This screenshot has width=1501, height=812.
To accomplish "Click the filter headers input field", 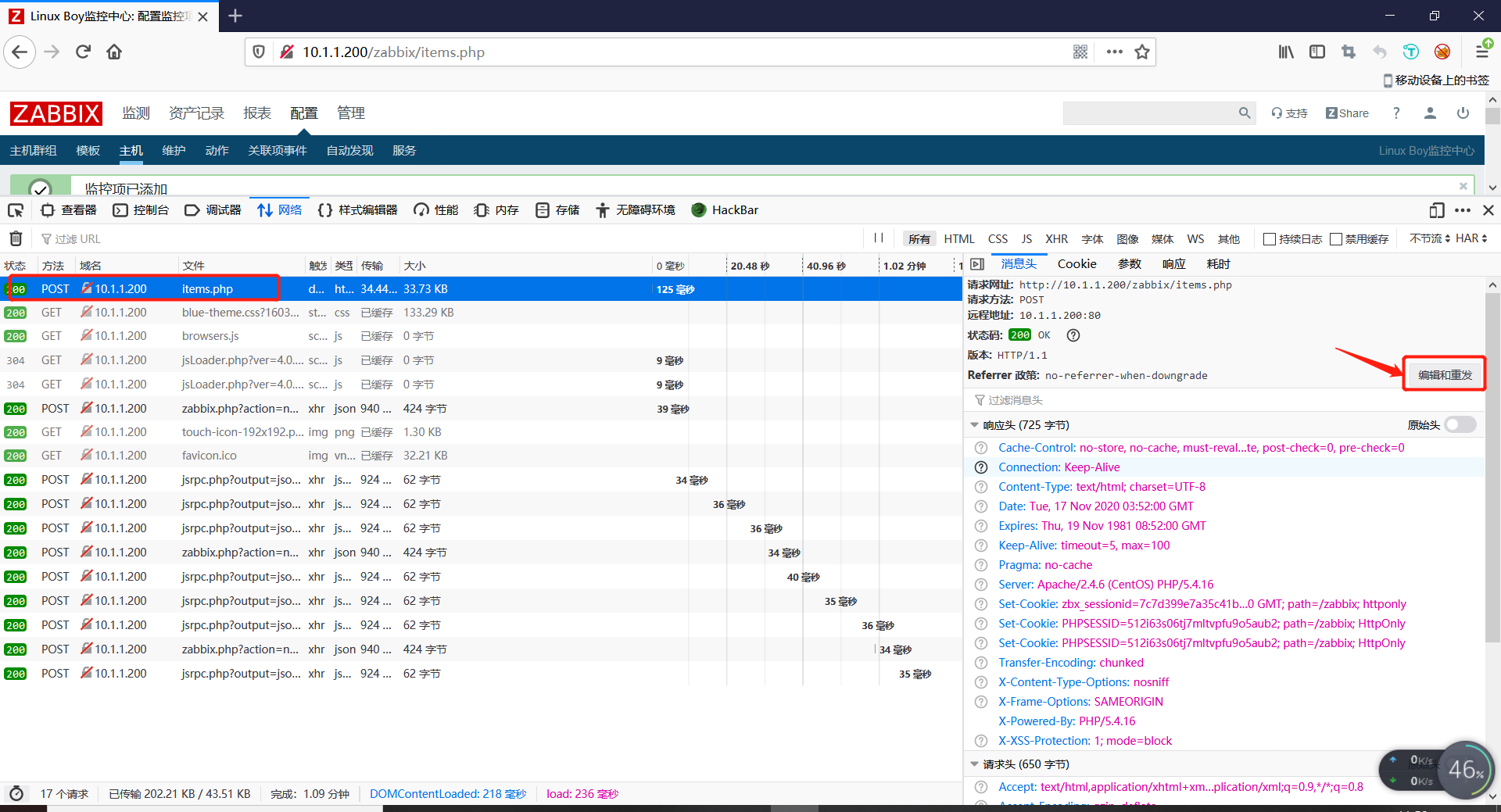I will (1223, 400).
